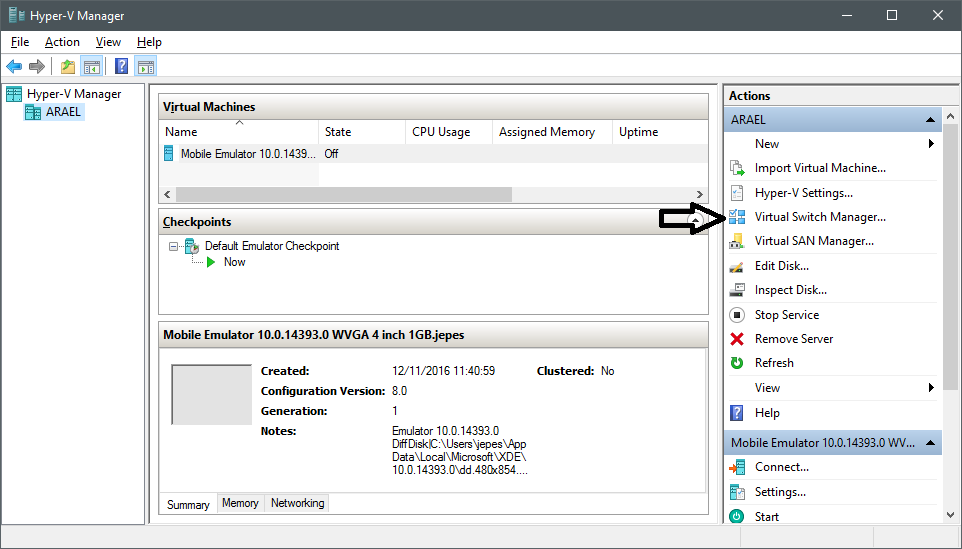This screenshot has height=549, width=962.
Task: Open Virtual SAN Manager... action
Action: [814, 241]
